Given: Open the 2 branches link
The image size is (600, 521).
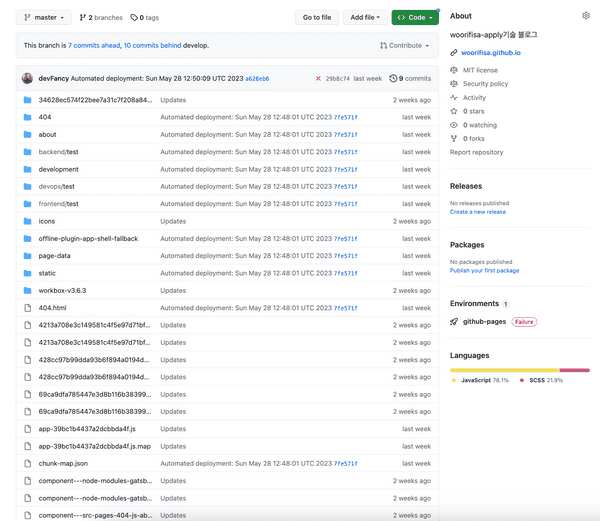Looking at the screenshot, I should (x=99, y=17).
